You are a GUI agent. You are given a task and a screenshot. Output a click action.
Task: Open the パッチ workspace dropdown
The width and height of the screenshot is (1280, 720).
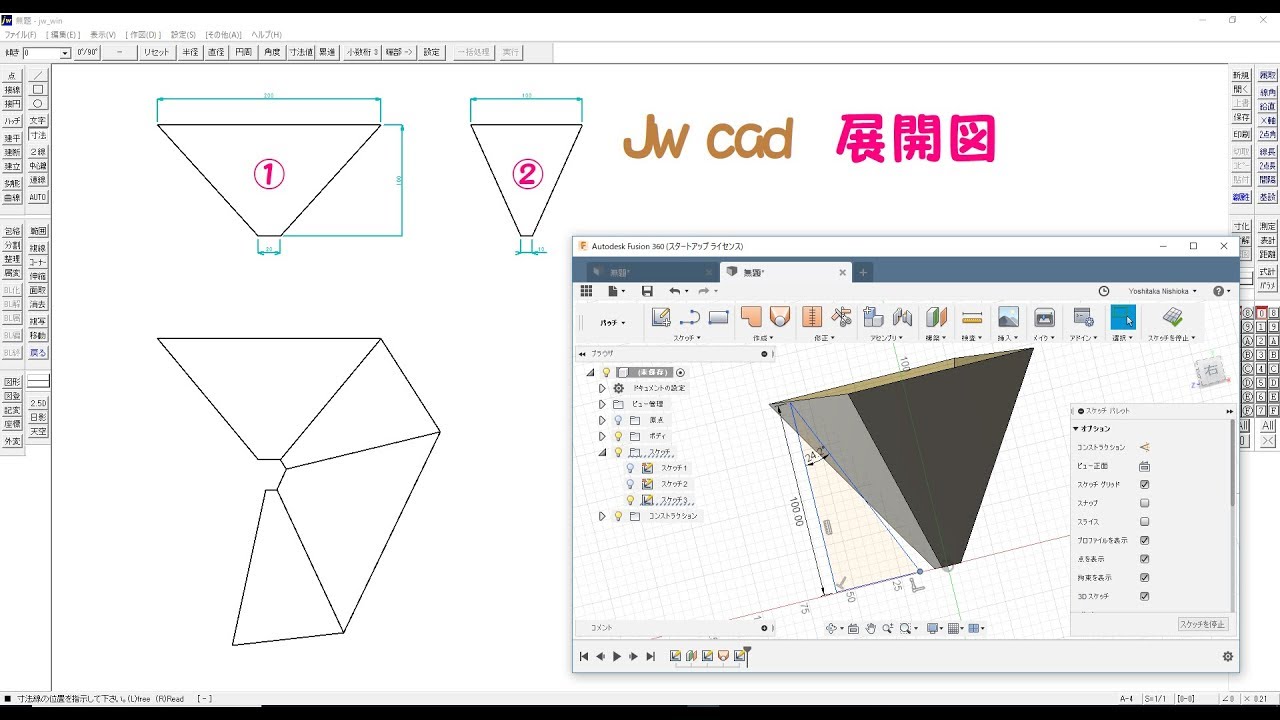pos(612,323)
